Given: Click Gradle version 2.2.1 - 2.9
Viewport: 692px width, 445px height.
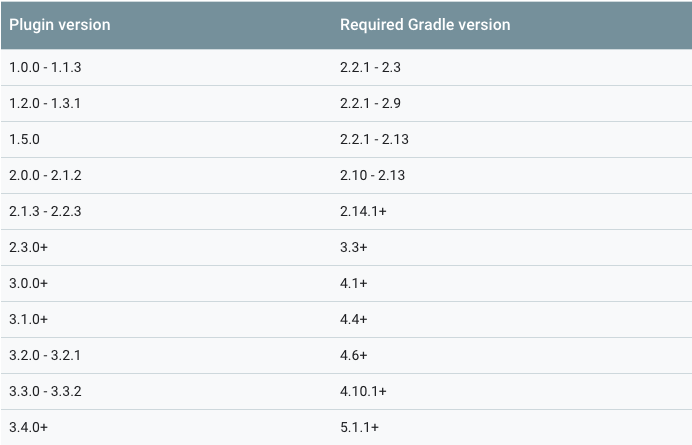Looking at the screenshot, I should click(370, 103).
